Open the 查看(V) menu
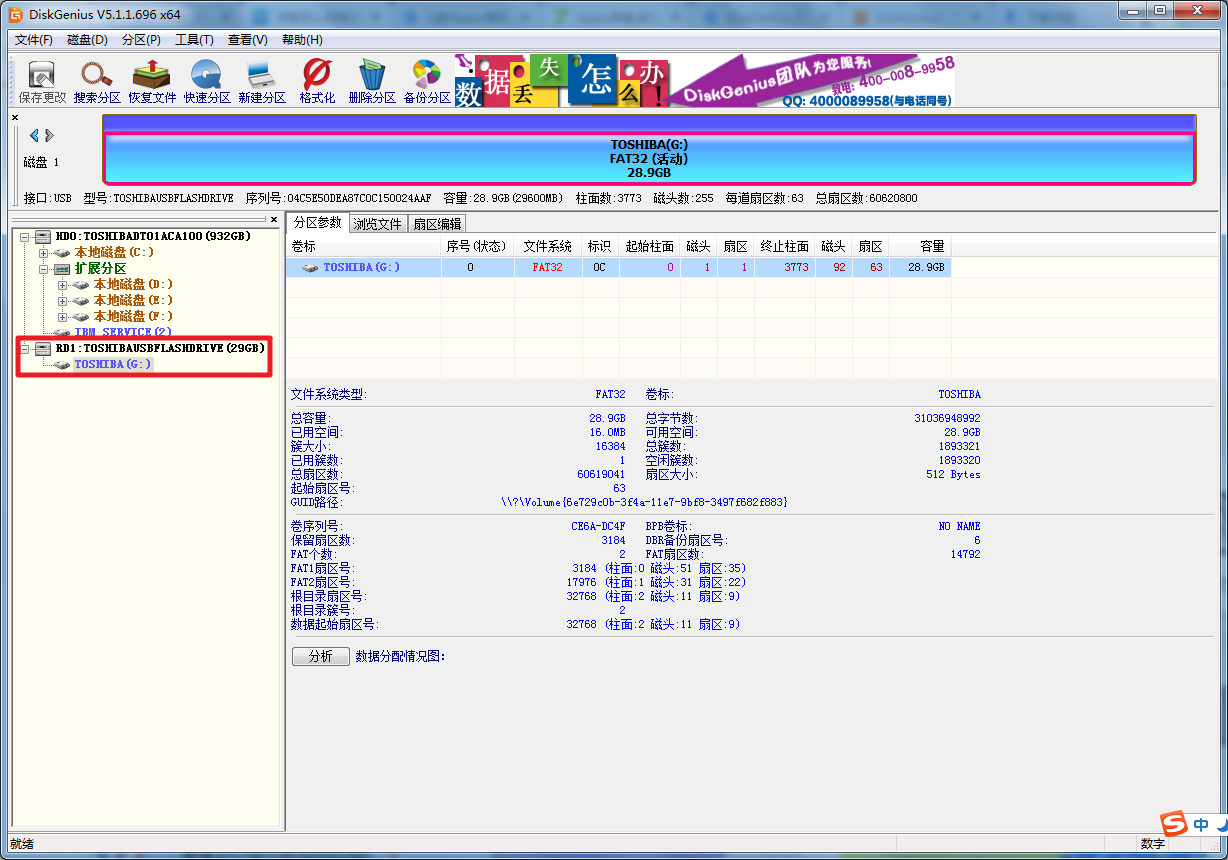This screenshot has width=1228, height=860. tap(248, 40)
